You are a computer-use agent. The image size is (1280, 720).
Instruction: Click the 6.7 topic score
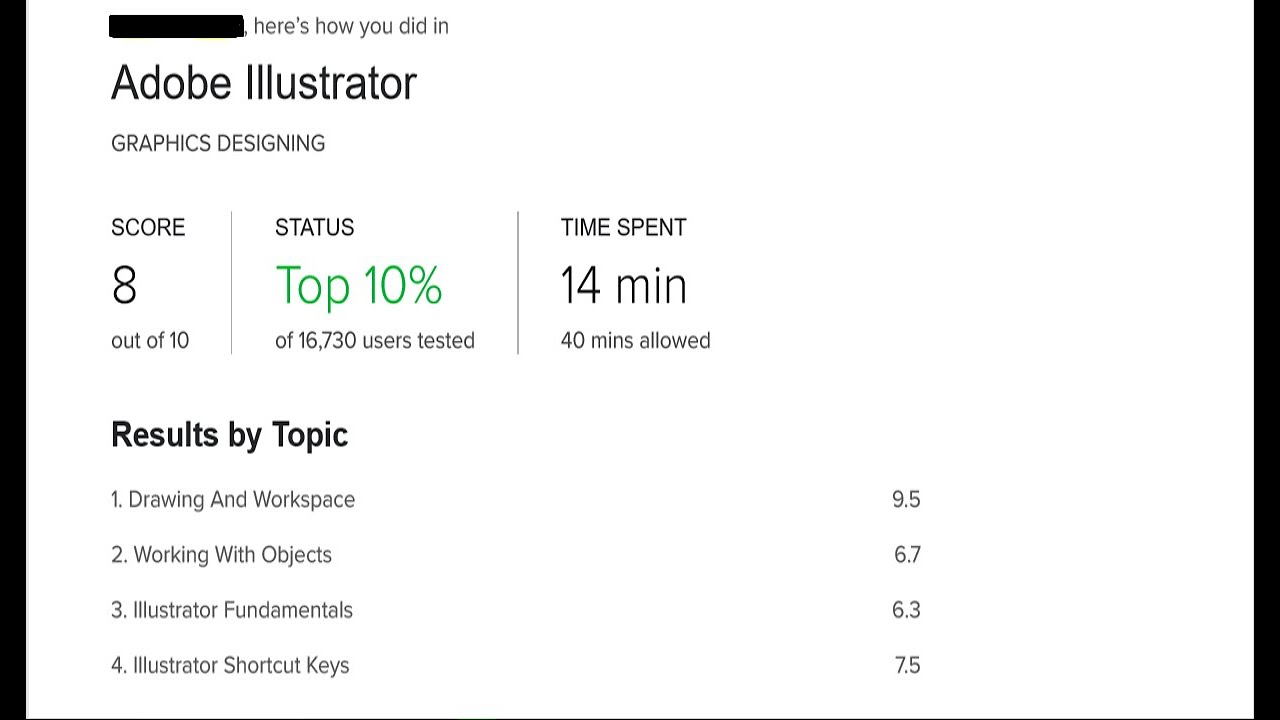click(x=907, y=554)
